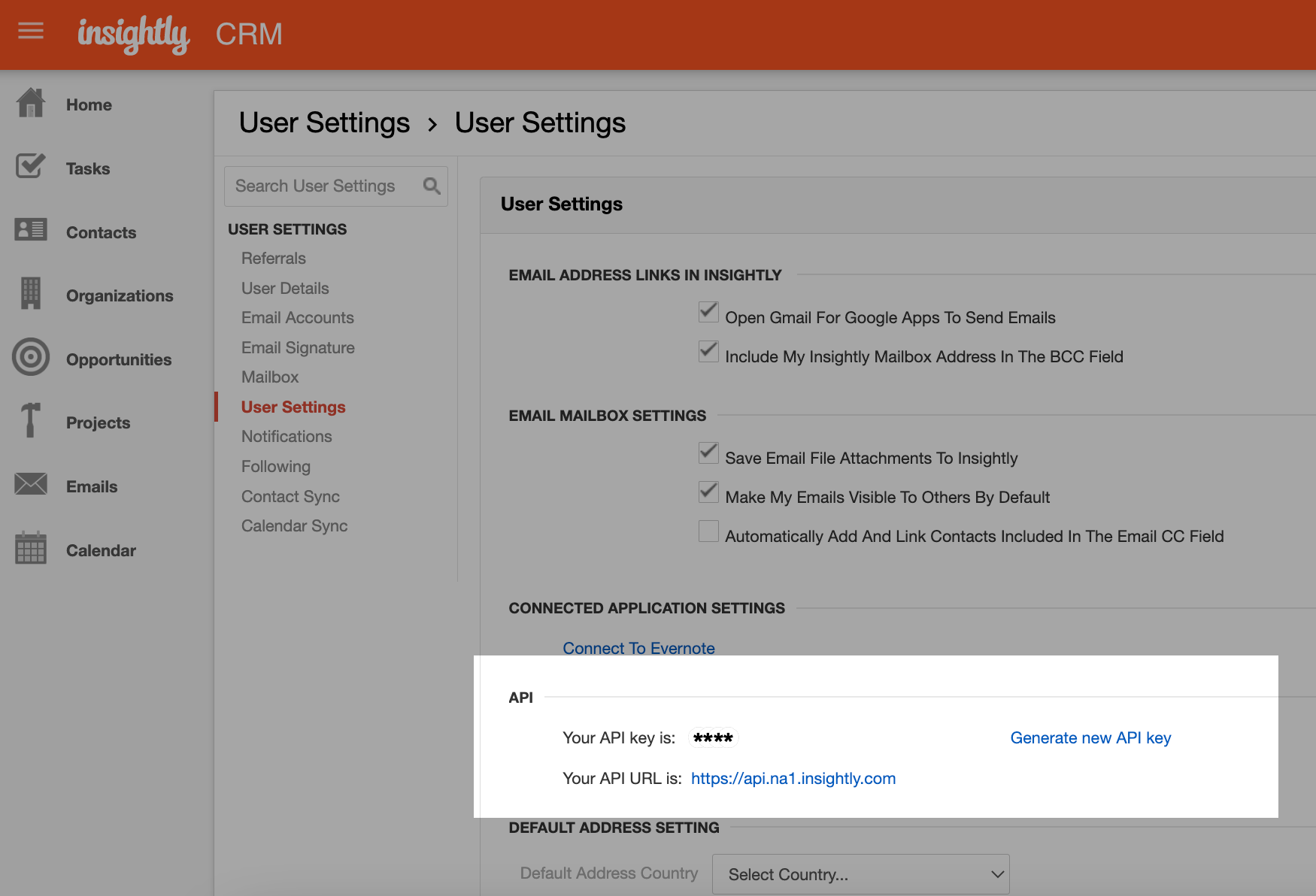This screenshot has width=1316, height=896.
Task: Click the Default Address Country label
Action: coord(609,873)
